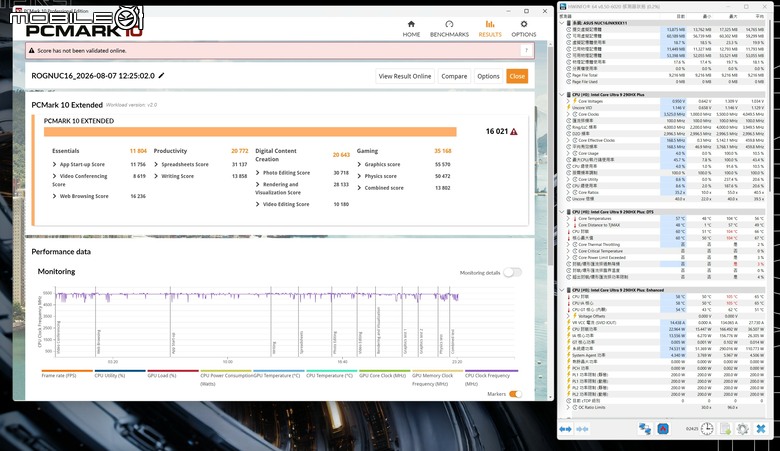Collapse the CPU Enhanced sensor group in HWiNFO
Screen dimensions: 780x451
click(x=562, y=290)
